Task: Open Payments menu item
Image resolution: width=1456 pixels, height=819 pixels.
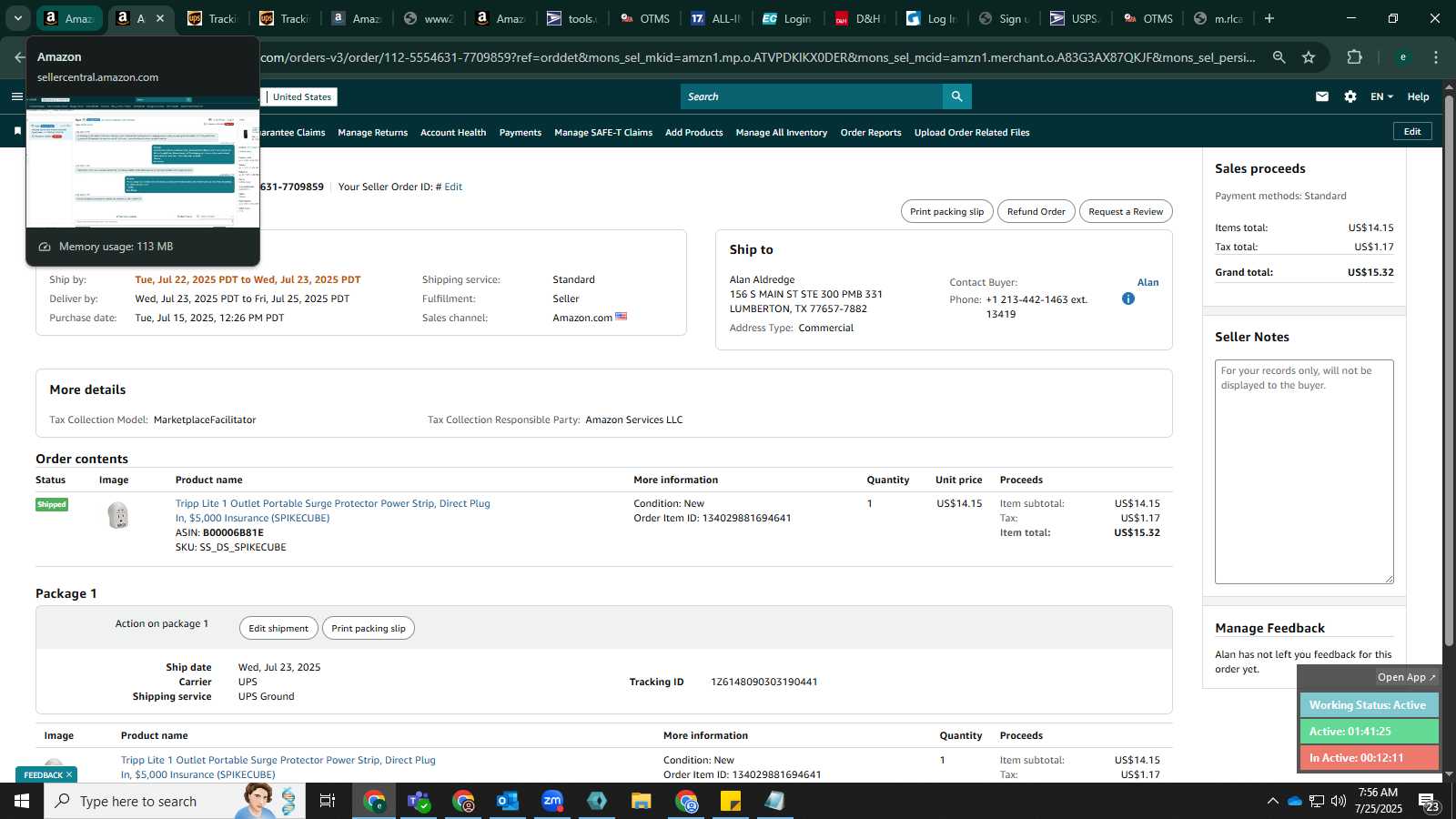Action: point(521,133)
